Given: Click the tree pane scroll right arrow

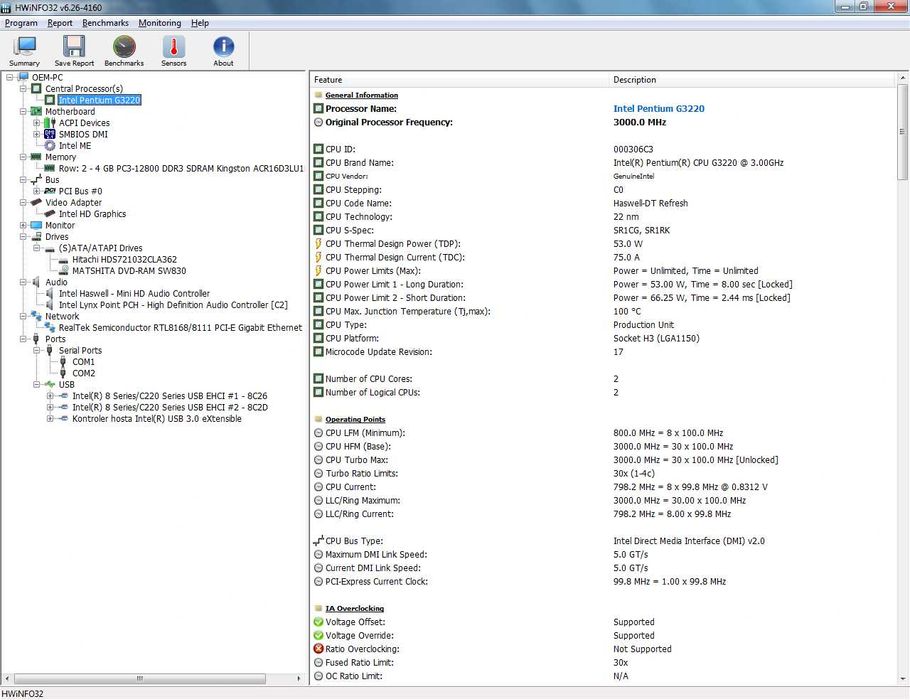Looking at the screenshot, I should click(x=299, y=679).
